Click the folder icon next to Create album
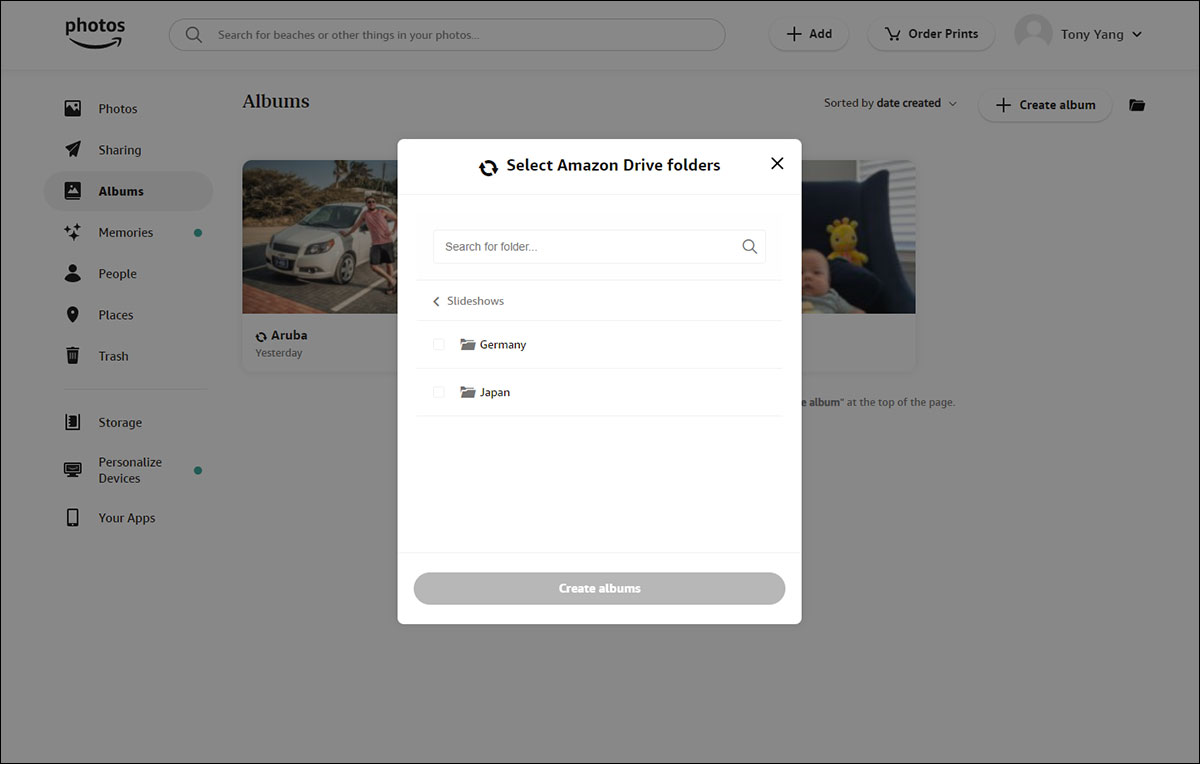 coord(1137,105)
